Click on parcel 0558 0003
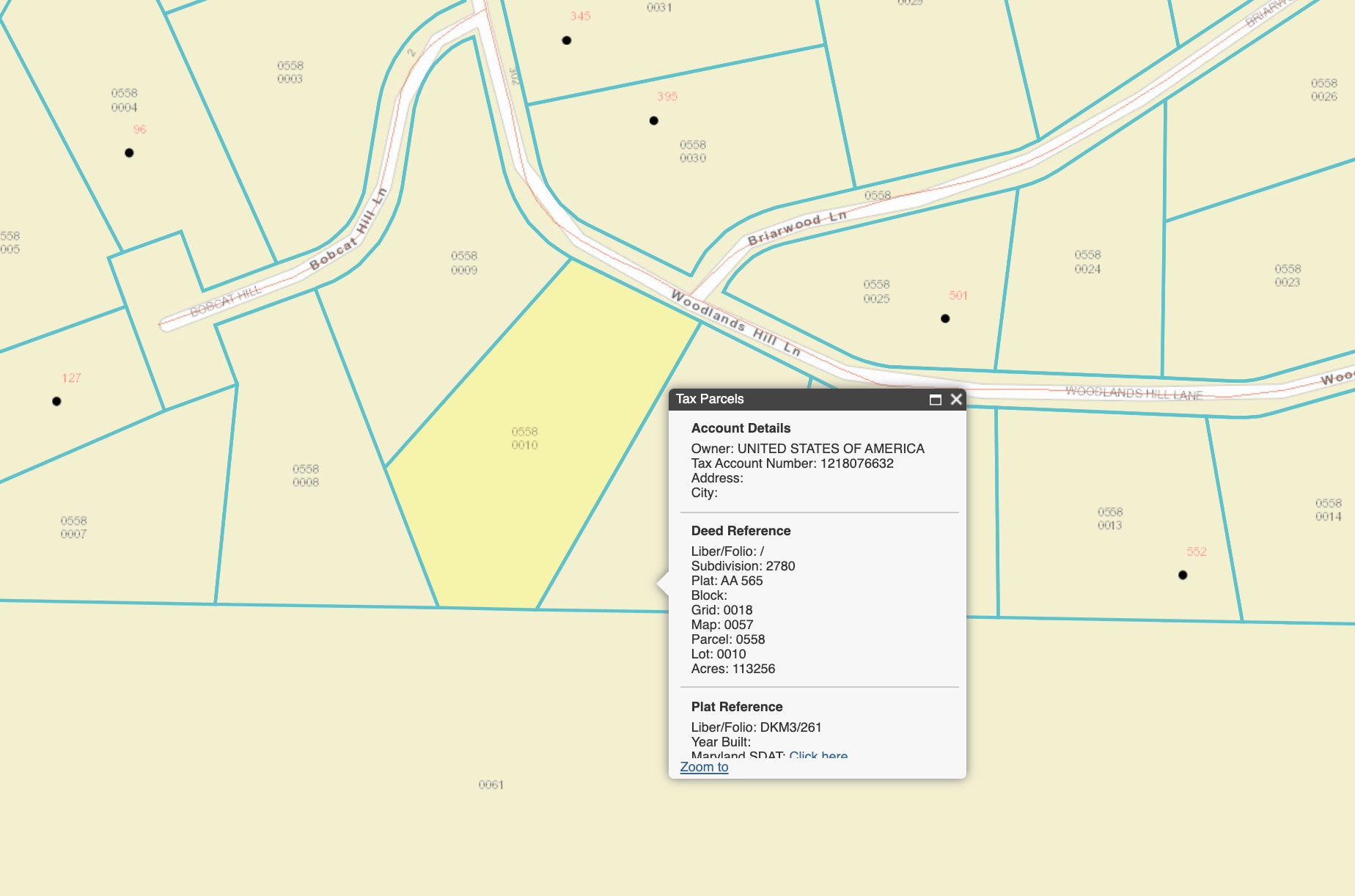 pos(290,72)
